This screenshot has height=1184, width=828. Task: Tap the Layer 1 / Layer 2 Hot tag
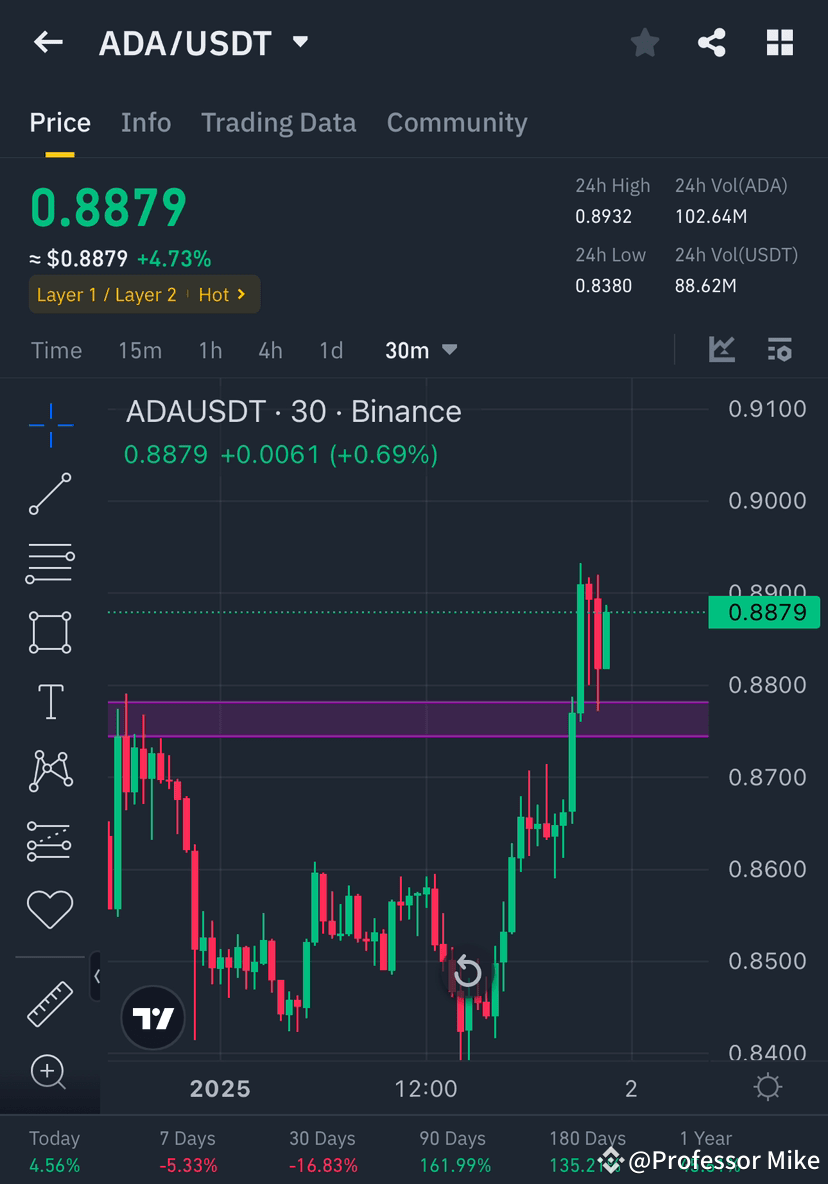click(x=143, y=294)
